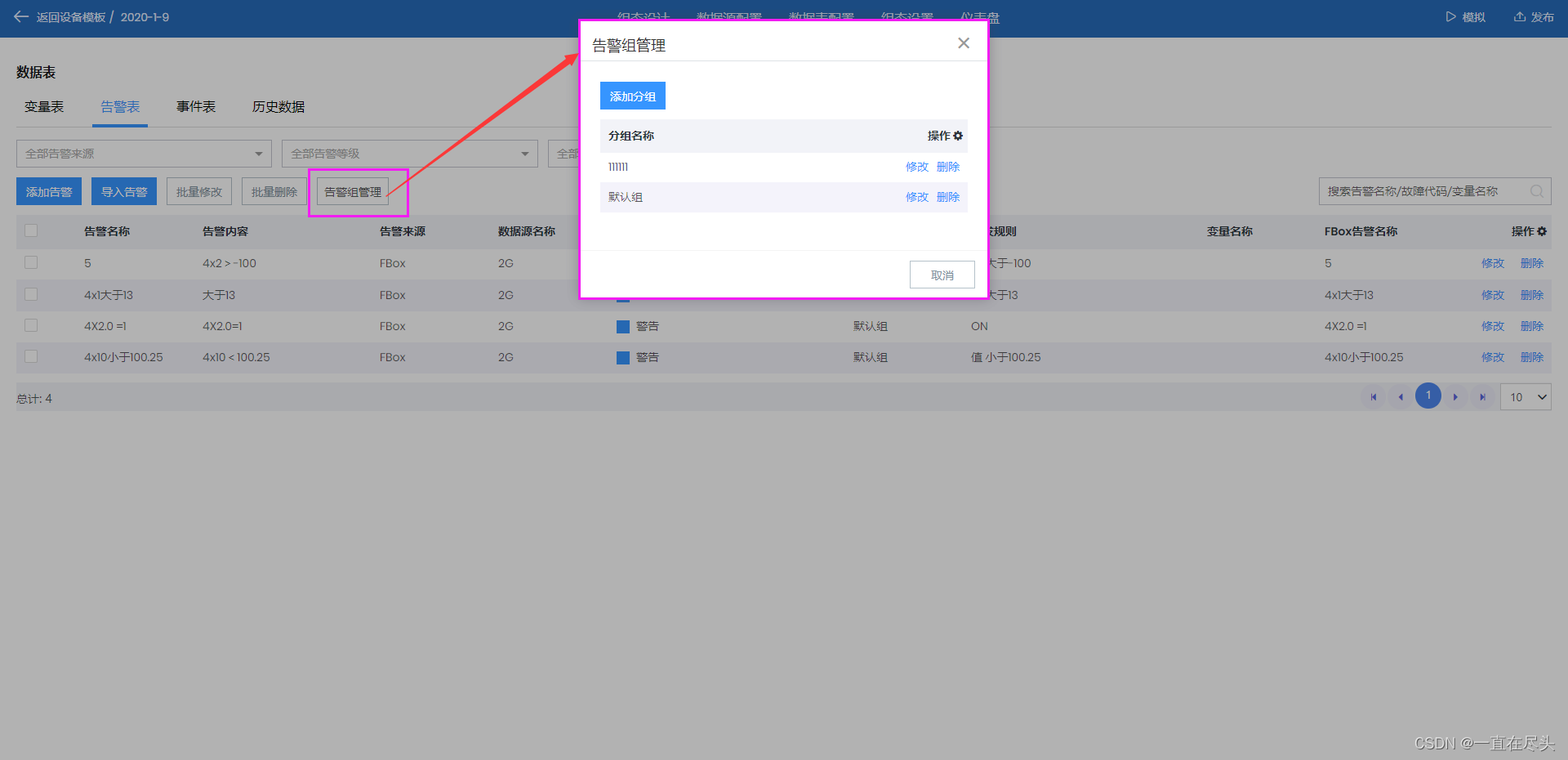The height and width of the screenshot is (760, 1568).
Task: Click the publish upload icon
Action: (1519, 16)
